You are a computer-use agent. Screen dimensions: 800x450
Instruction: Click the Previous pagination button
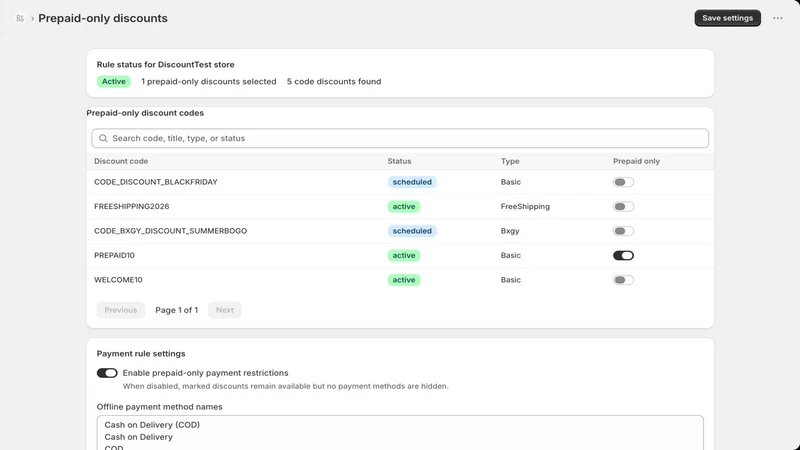click(x=121, y=310)
